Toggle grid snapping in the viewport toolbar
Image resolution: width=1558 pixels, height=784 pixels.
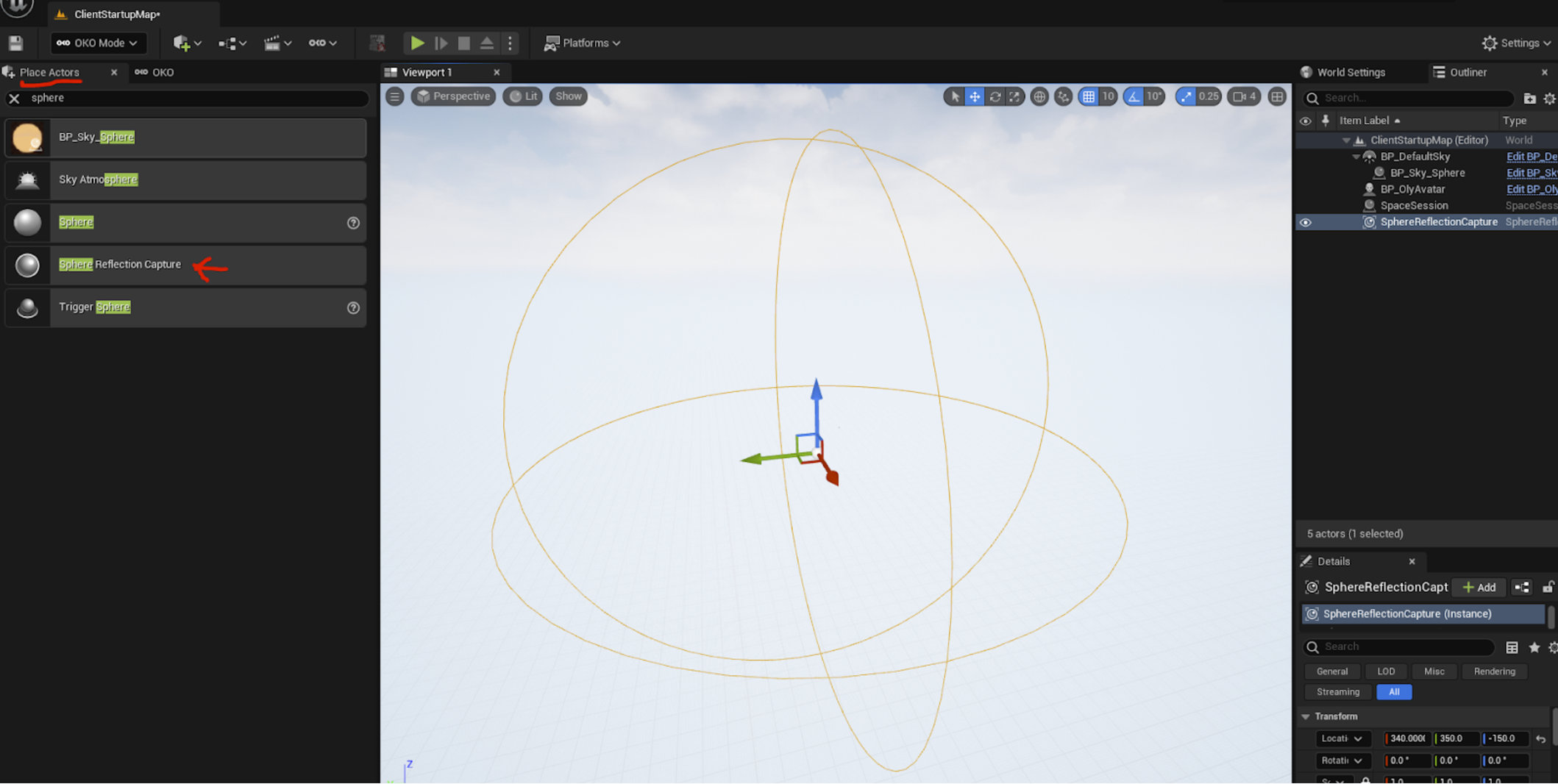[1088, 96]
